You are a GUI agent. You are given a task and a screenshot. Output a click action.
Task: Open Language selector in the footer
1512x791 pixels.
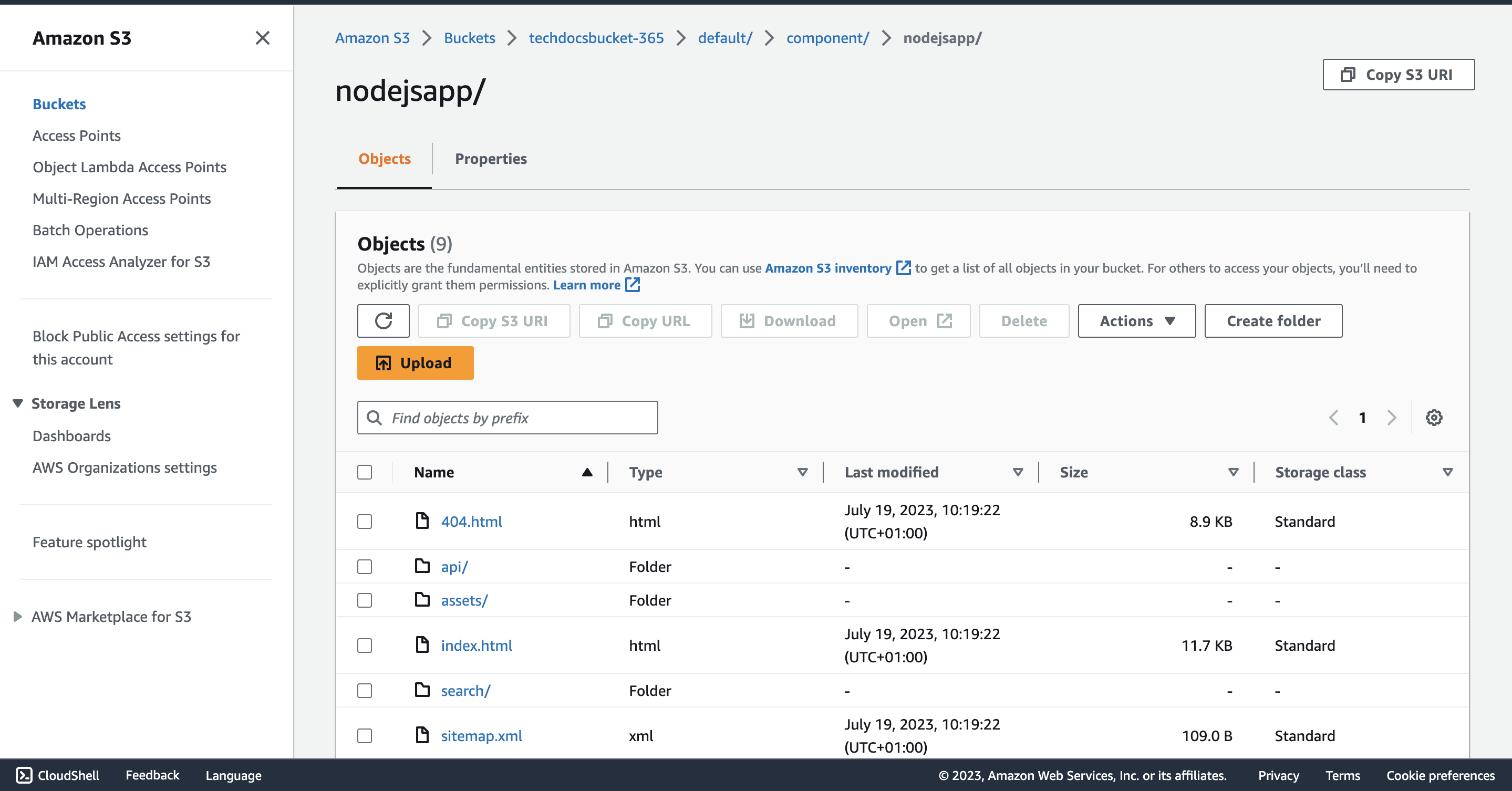click(x=234, y=776)
